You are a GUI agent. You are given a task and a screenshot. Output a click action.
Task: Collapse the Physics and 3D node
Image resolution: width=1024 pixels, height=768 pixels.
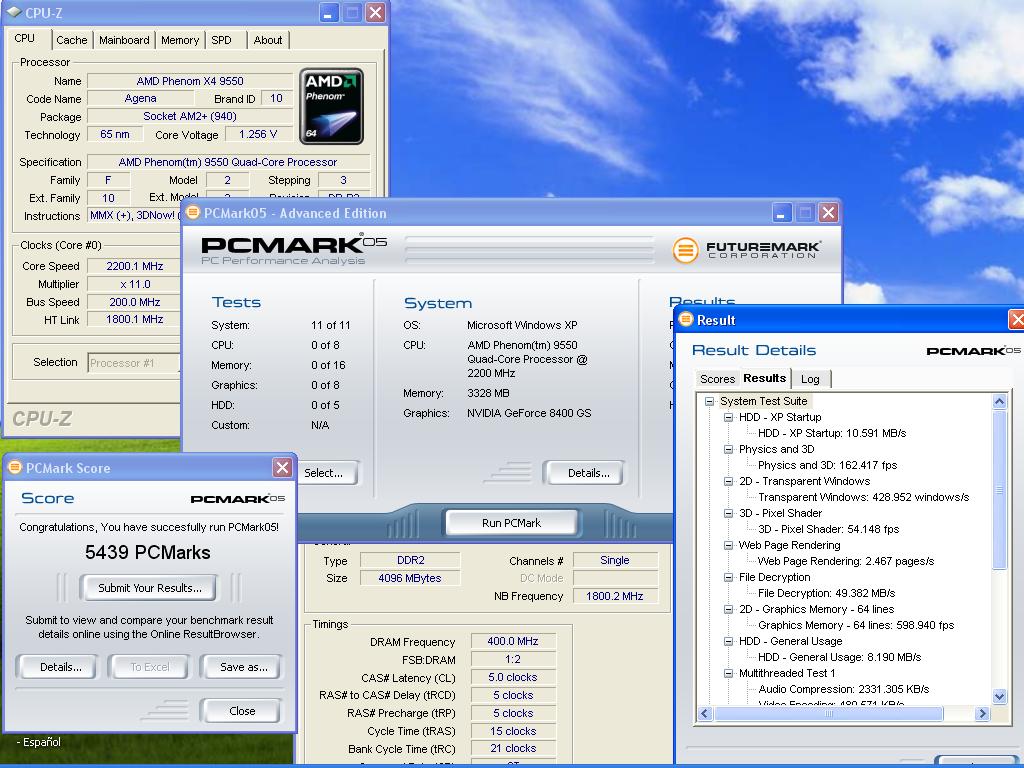[728, 449]
